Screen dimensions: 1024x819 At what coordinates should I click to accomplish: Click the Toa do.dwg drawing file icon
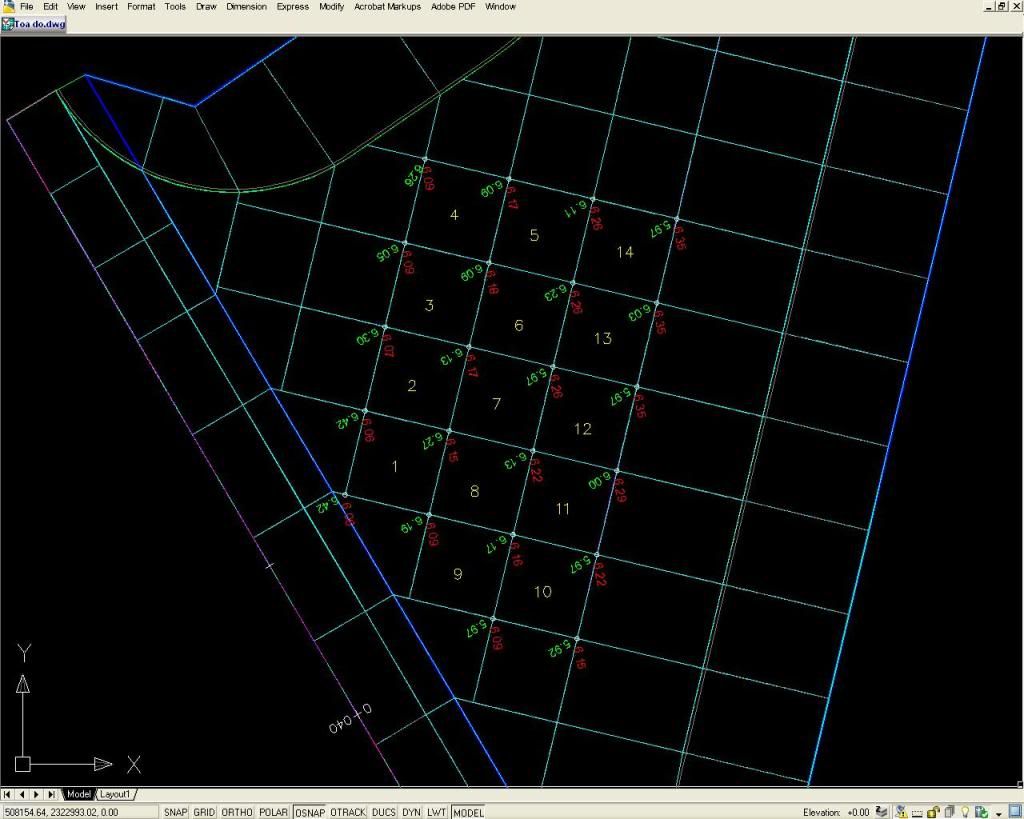pyautogui.click(x=7, y=24)
